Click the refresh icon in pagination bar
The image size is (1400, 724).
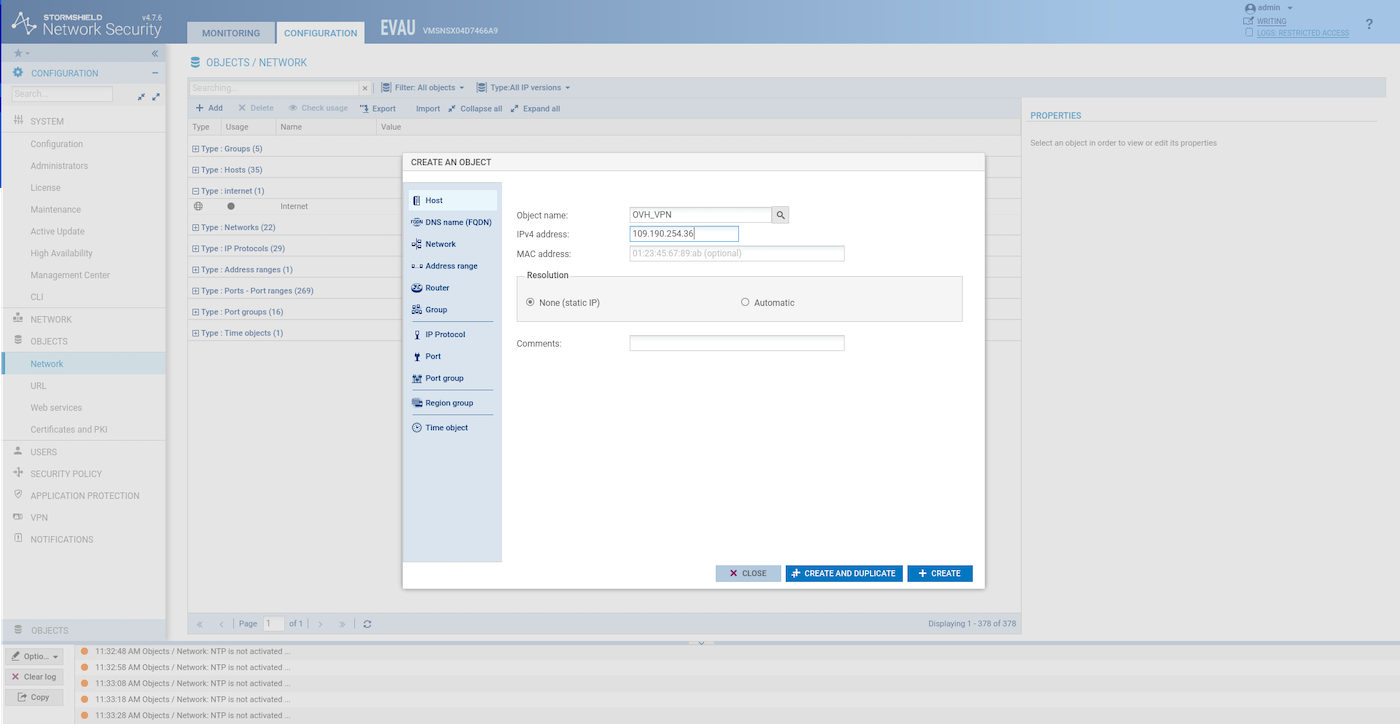pos(367,624)
